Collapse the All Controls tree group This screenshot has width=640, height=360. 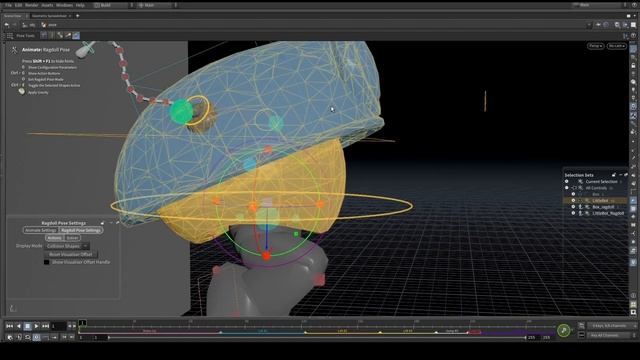574,188
